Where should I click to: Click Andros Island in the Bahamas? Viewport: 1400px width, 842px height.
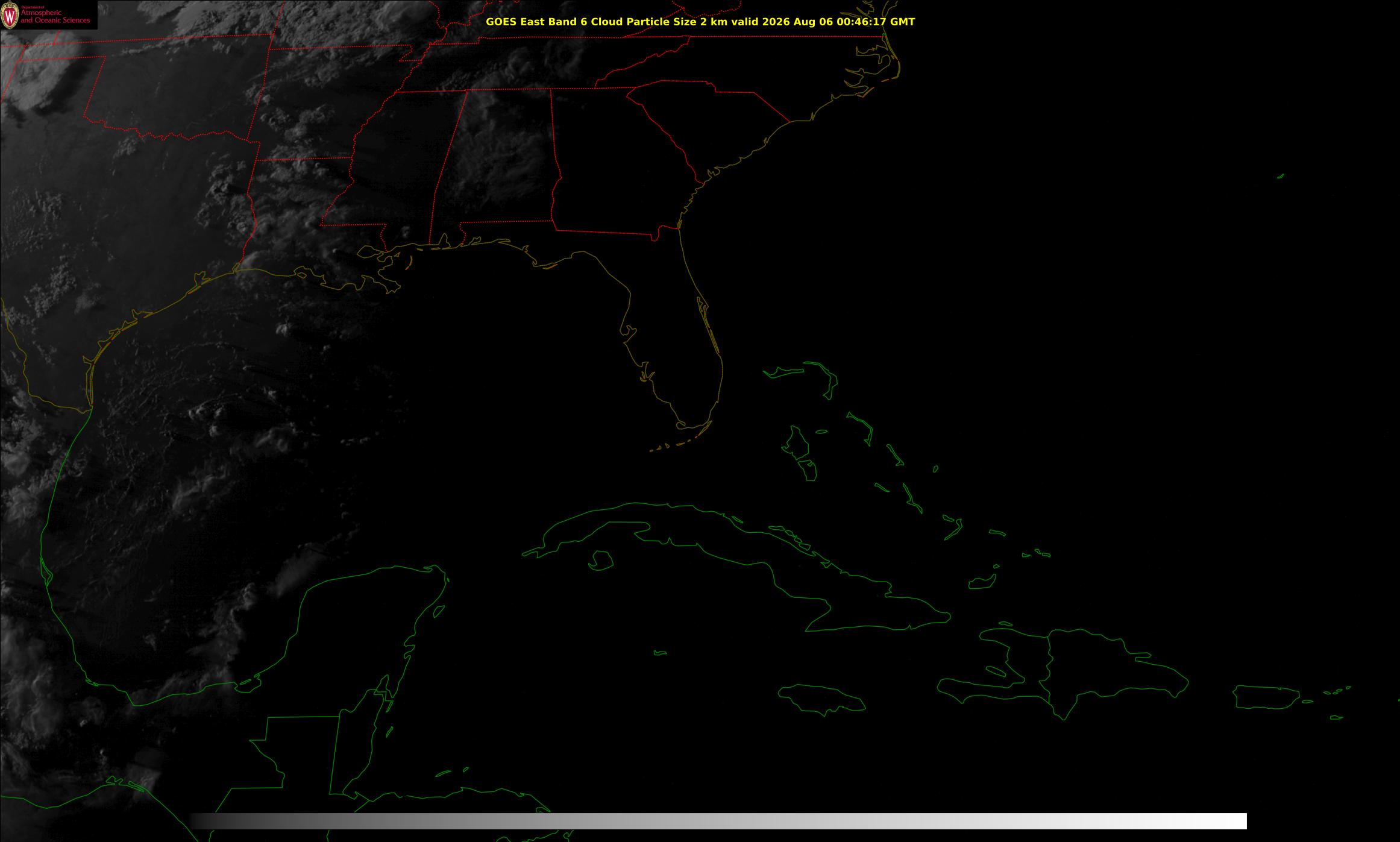pos(797,443)
